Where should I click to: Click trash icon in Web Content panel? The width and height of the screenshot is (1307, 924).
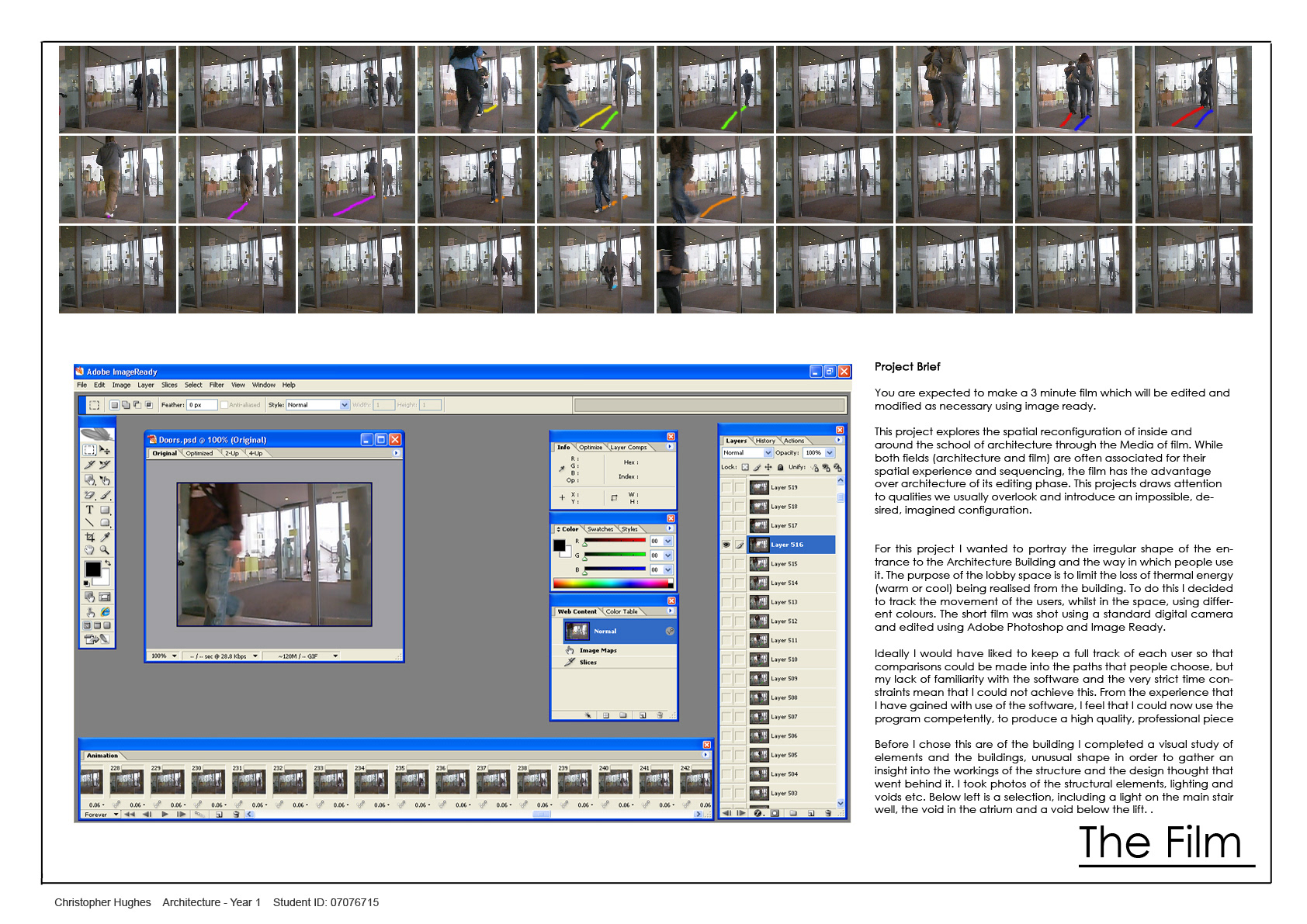(x=660, y=715)
